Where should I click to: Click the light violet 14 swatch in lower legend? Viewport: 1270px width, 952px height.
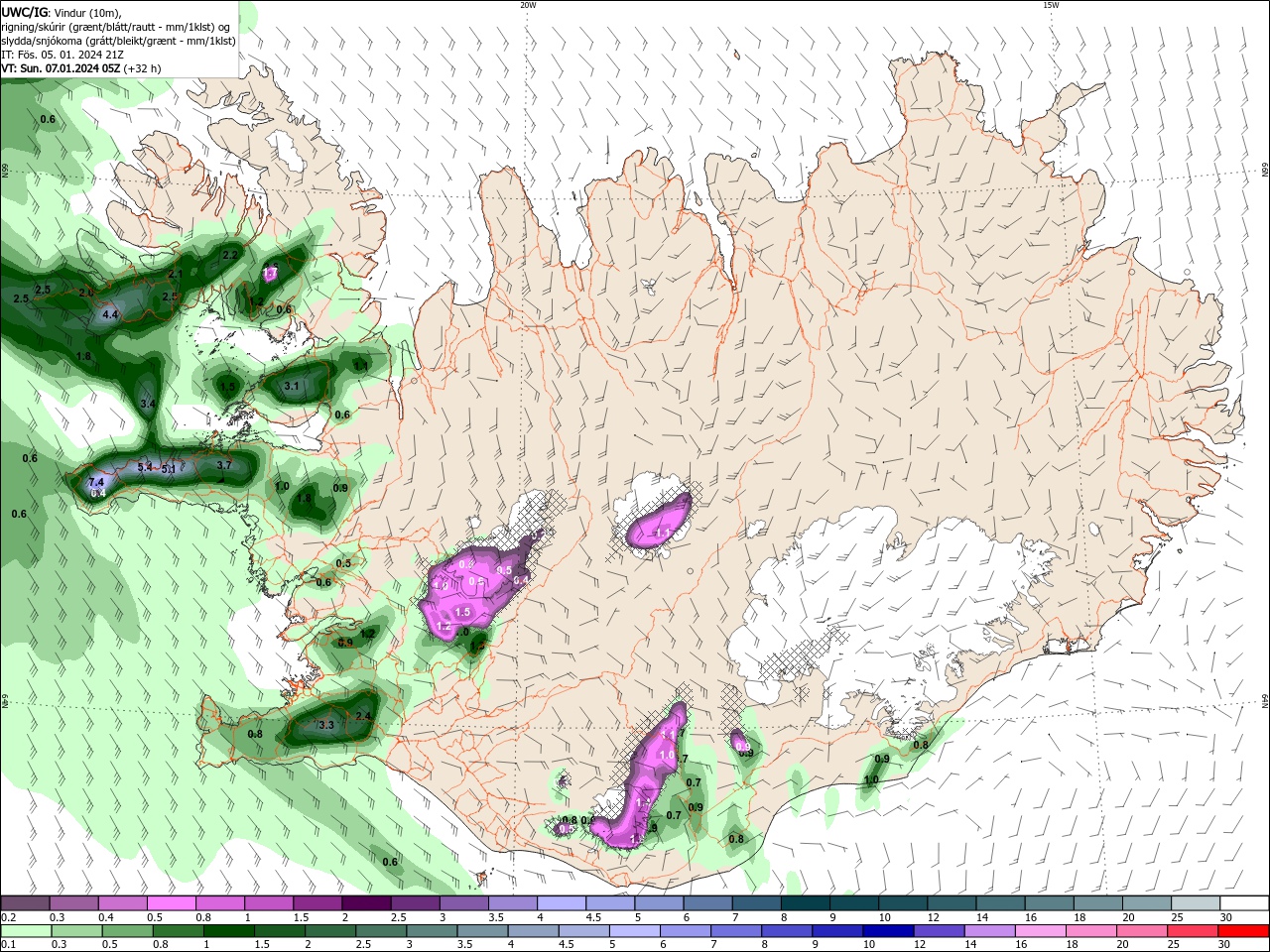tap(988, 931)
